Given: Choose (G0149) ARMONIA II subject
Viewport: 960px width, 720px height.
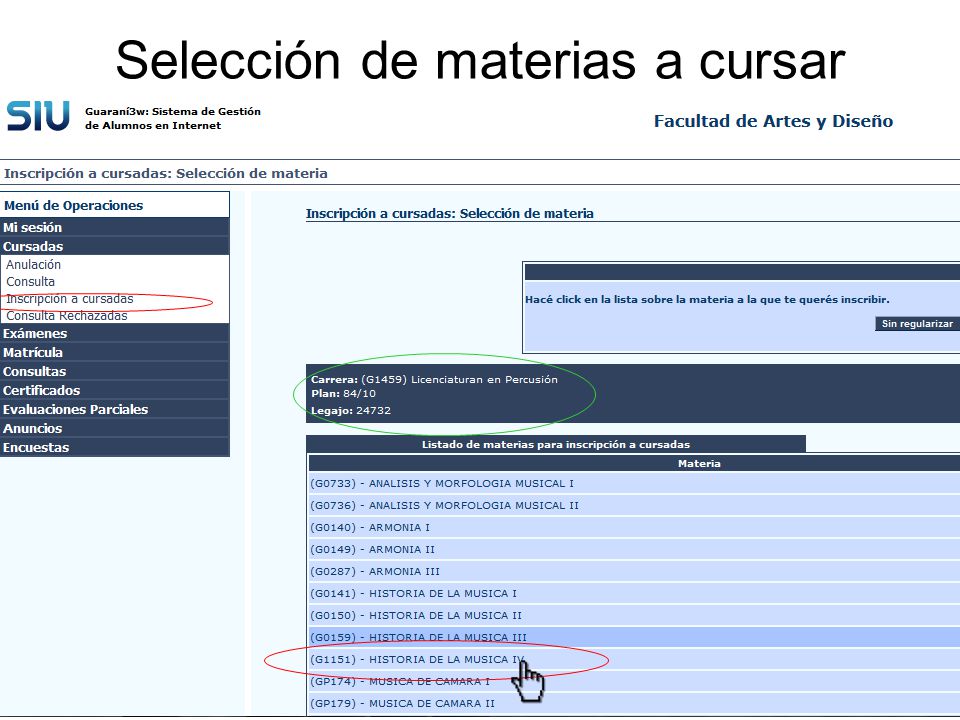Looking at the screenshot, I should 634,549.
